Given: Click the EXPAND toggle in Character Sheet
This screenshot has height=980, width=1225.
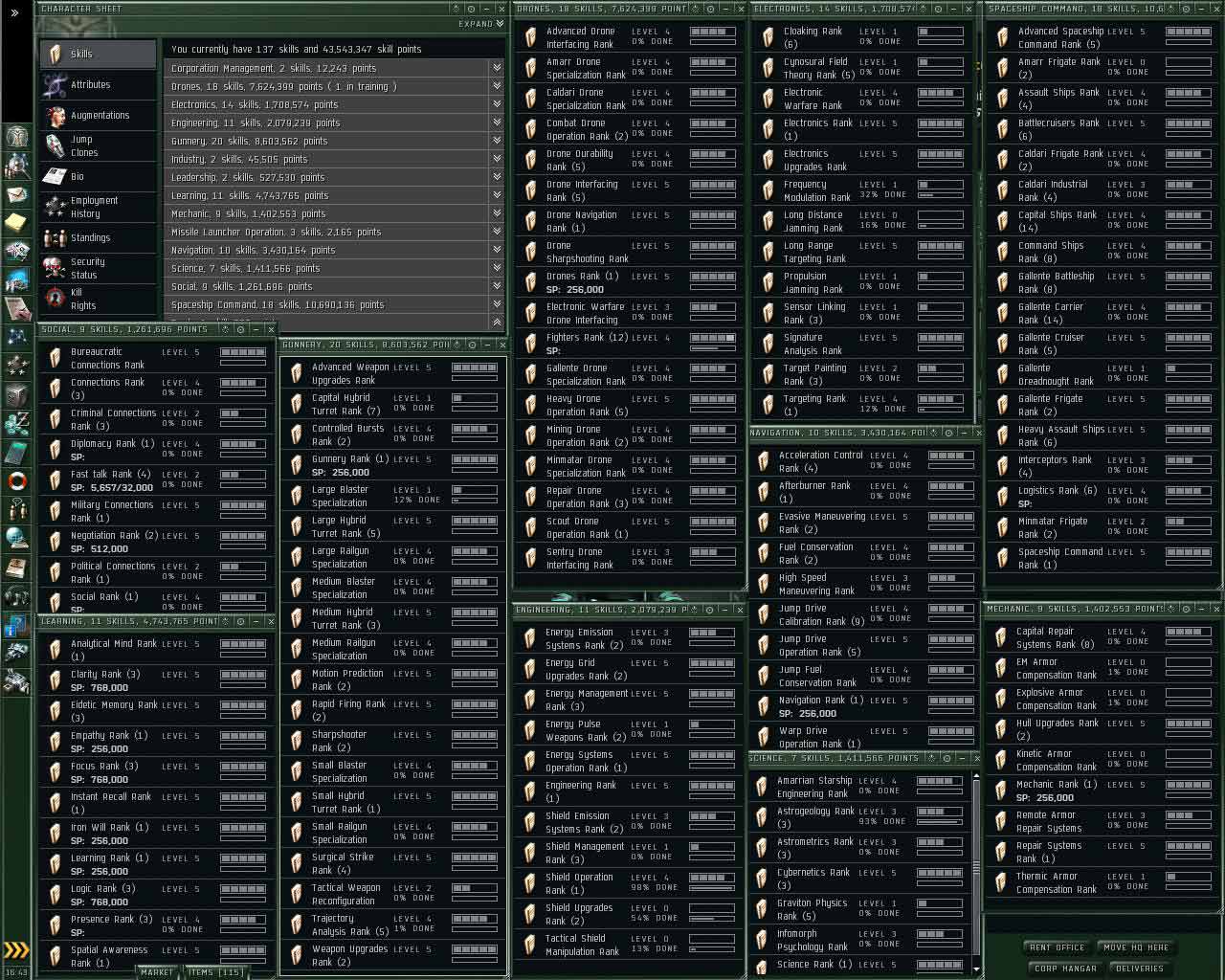Looking at the screenshot, I should pos(480,24).
